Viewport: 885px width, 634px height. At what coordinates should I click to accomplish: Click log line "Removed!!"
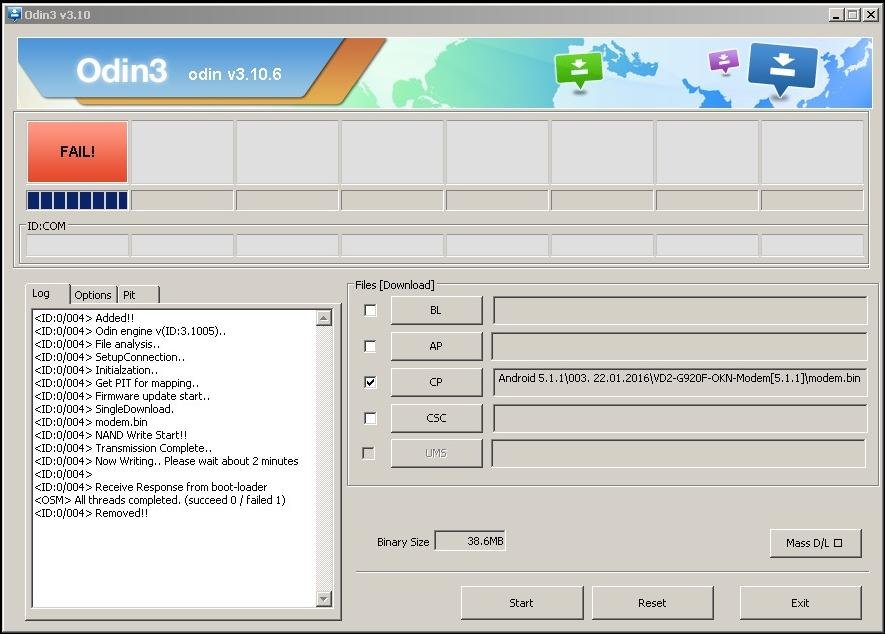[91, 513]
